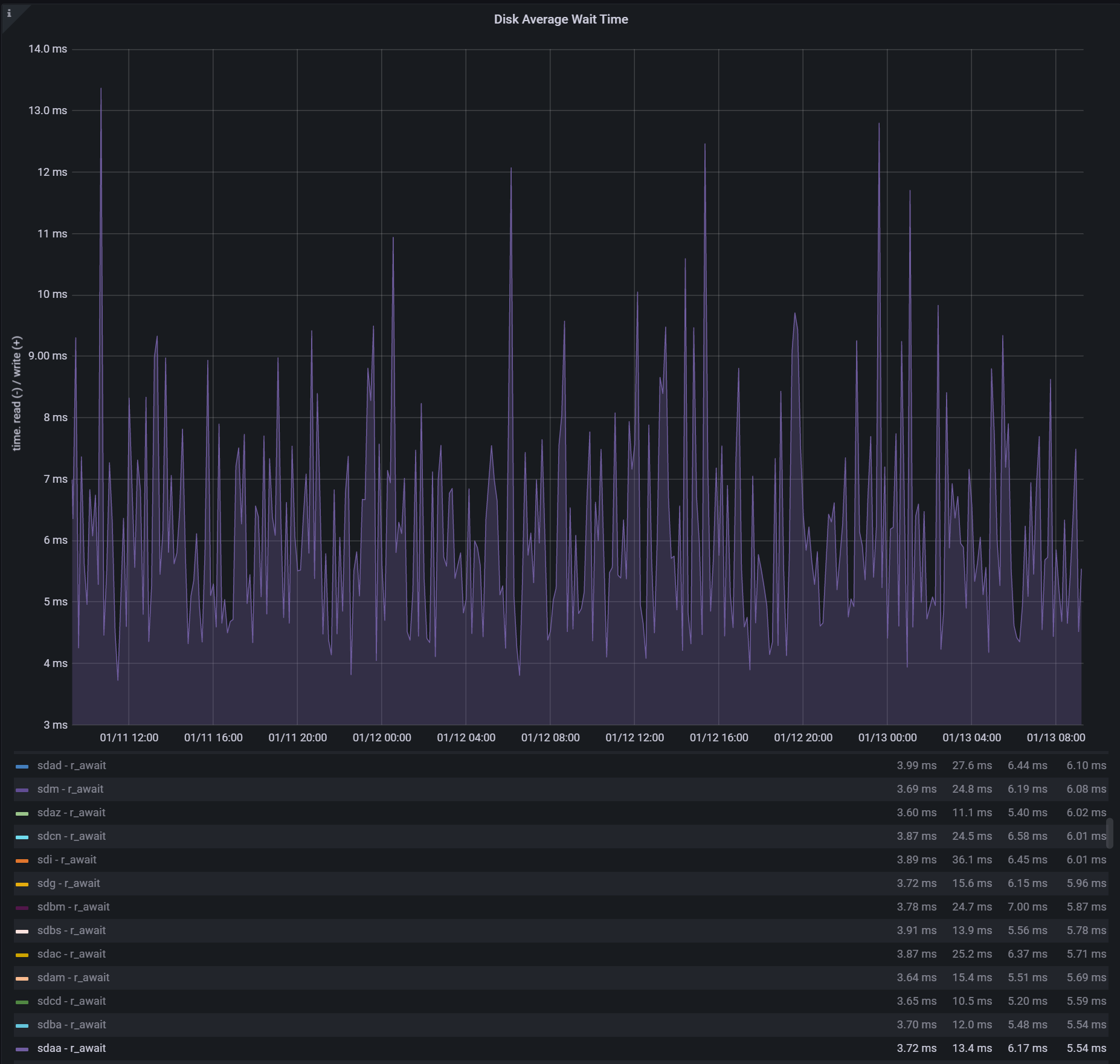Click the 01/12 16:00 x-axis label
The image size is (1120, 1064).
719,738
